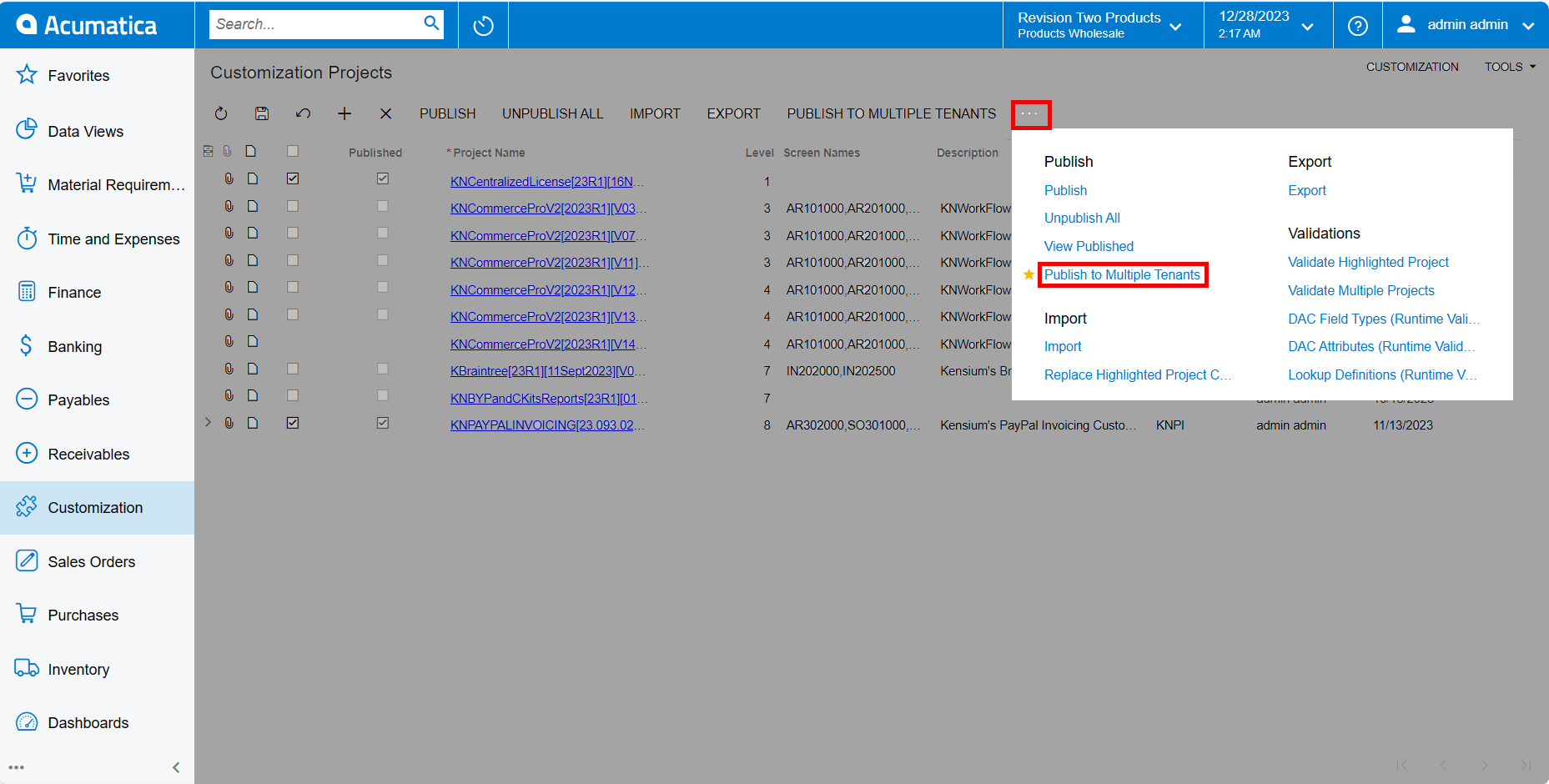The image size is (1549, 784).
Task: Select Import in the overflow menu
Action: click(1063, 346)
